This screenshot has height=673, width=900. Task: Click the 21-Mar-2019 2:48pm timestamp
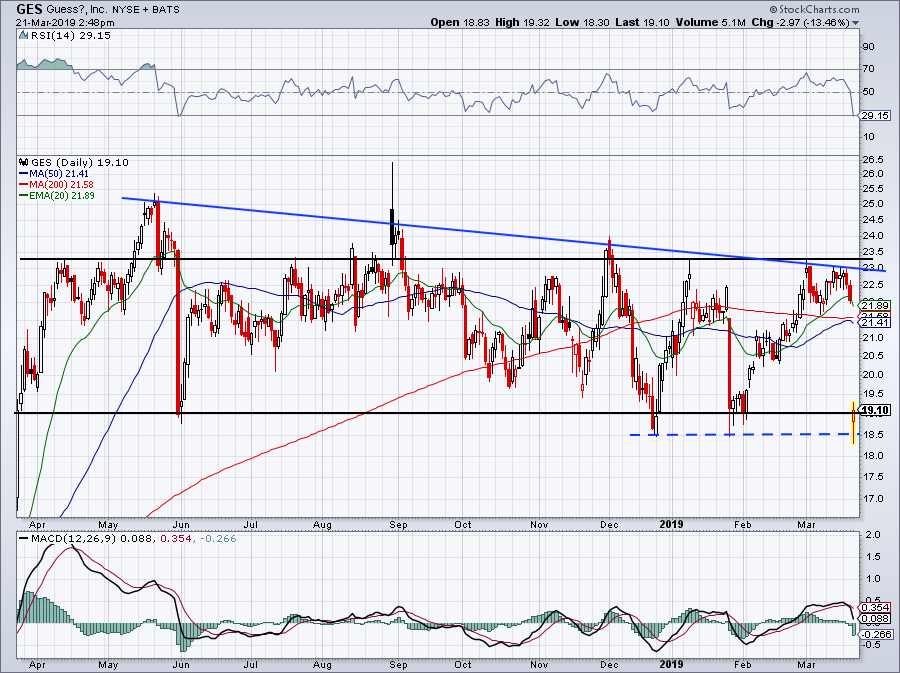click(65, 23)
